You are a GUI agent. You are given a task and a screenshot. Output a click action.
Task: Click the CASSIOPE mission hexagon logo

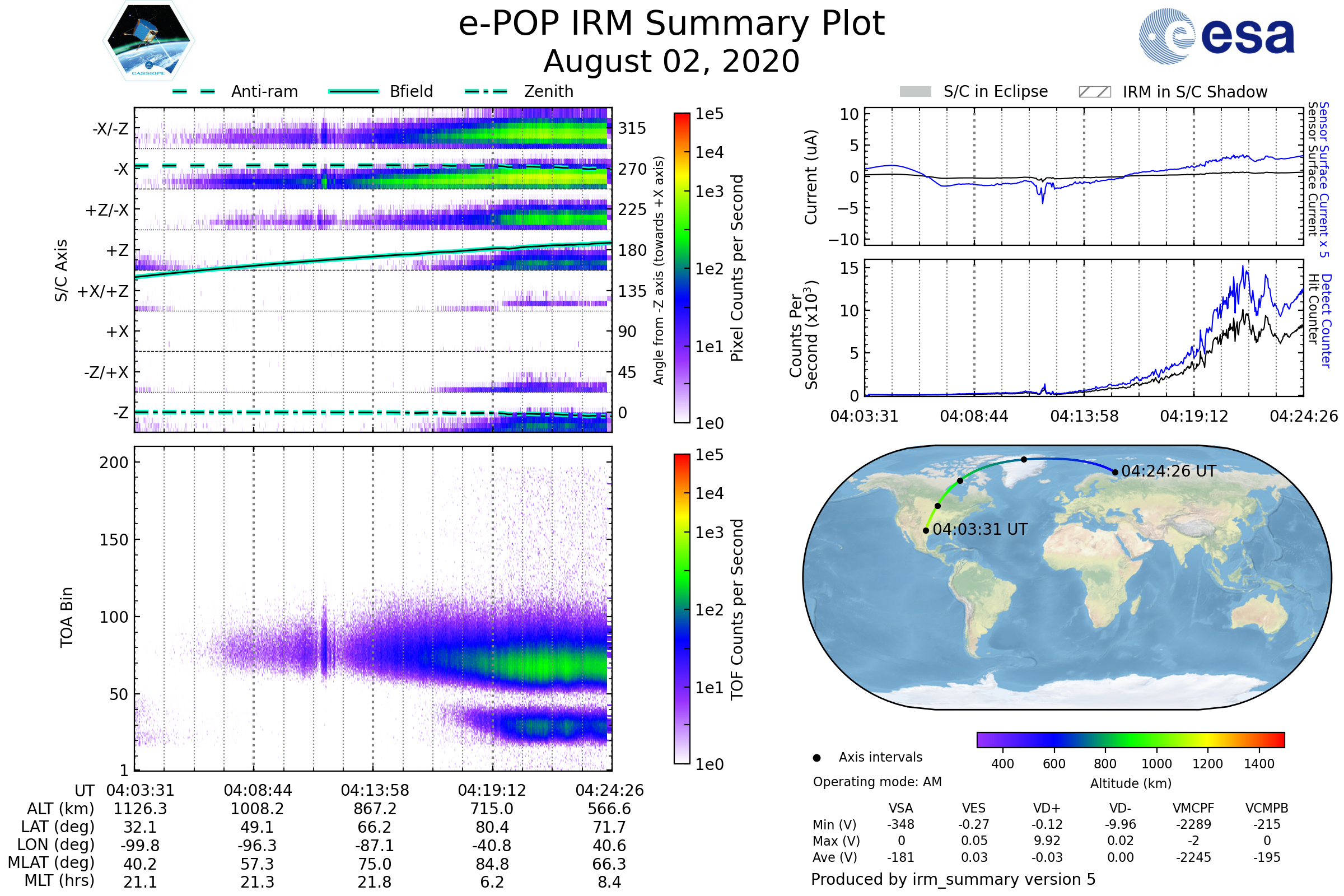148,41
